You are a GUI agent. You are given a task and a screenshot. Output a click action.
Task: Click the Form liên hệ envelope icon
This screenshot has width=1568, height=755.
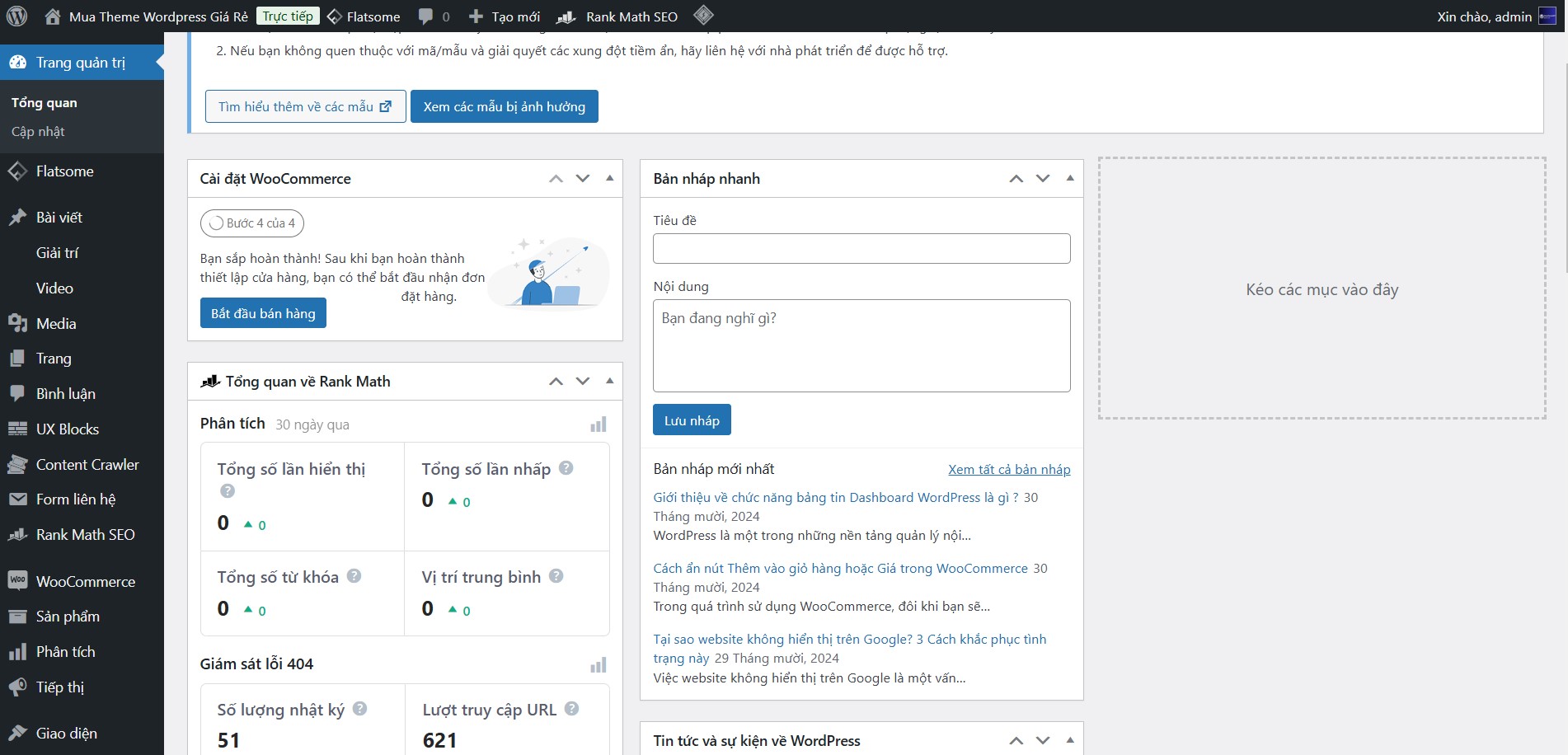tap(17, 499)
